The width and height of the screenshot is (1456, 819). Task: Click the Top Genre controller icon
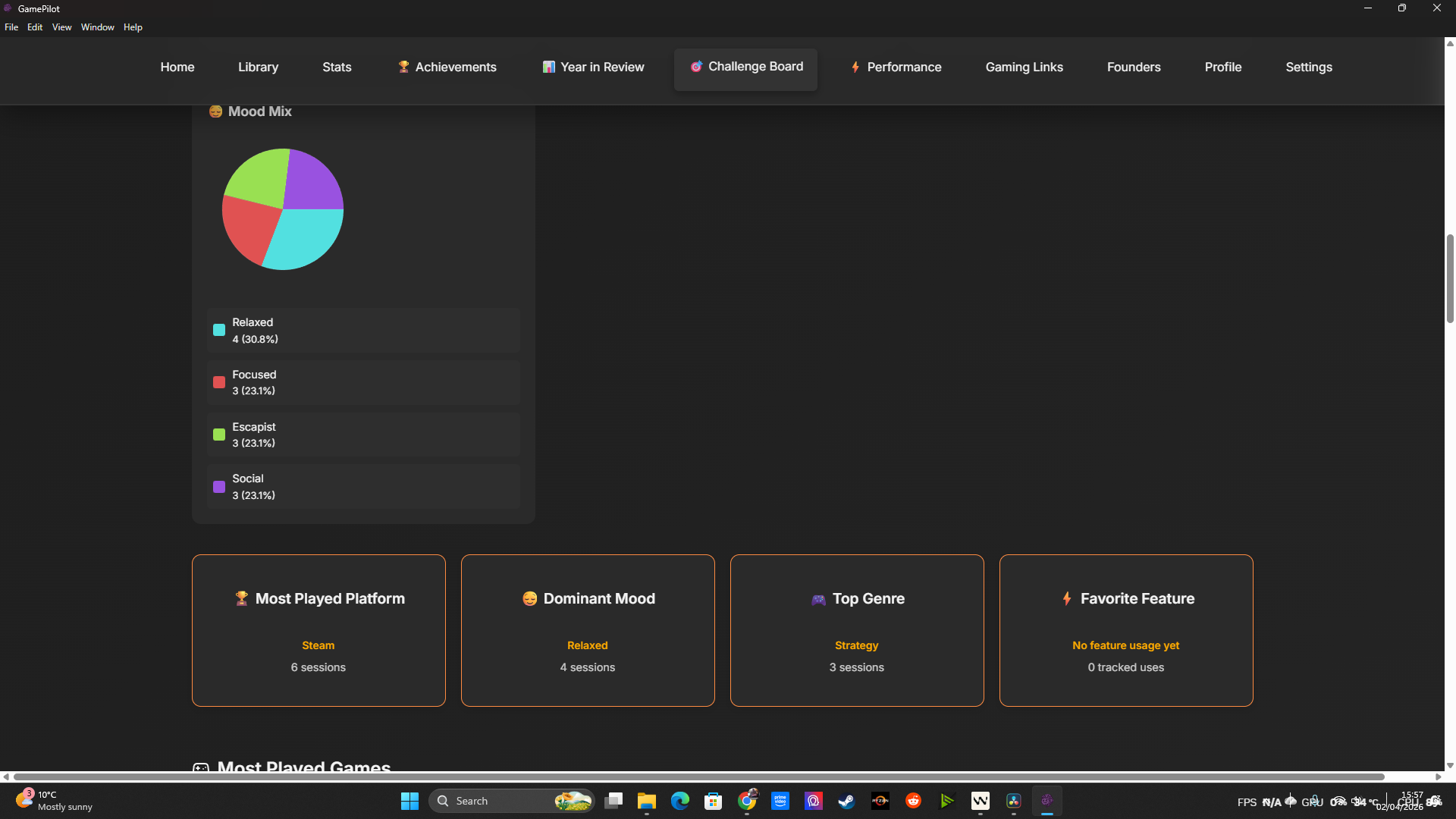click(x=818, y=599)
